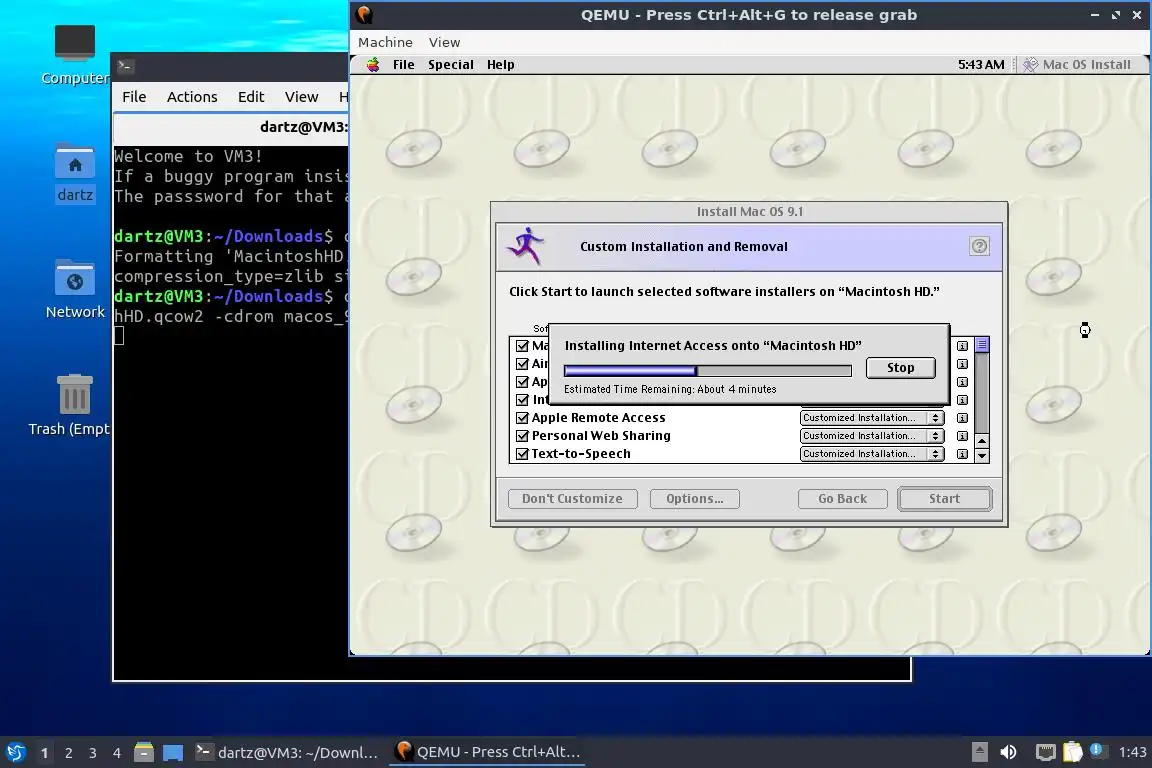Click the eject media tray icon
The height and width of the screenshot is (768, 1152).
pyautogui.click(x=979, y=752)
